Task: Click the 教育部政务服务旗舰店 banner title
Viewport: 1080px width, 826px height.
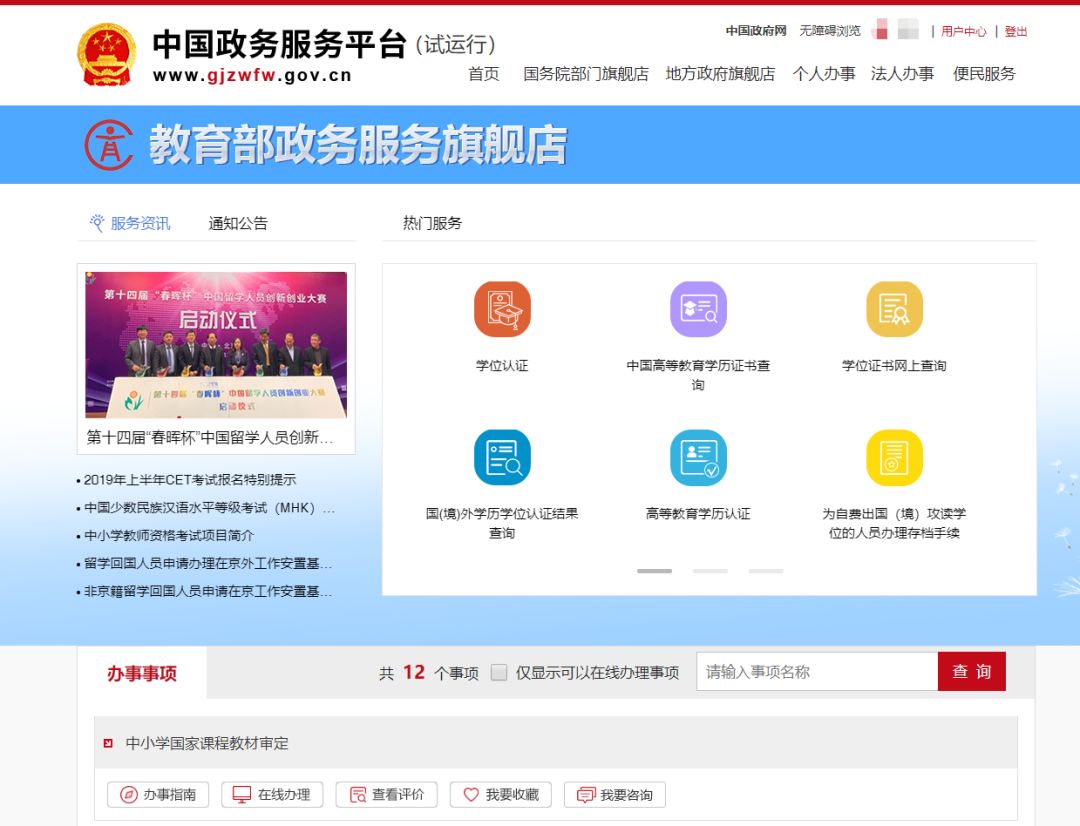Action: (x=358, y=145)
